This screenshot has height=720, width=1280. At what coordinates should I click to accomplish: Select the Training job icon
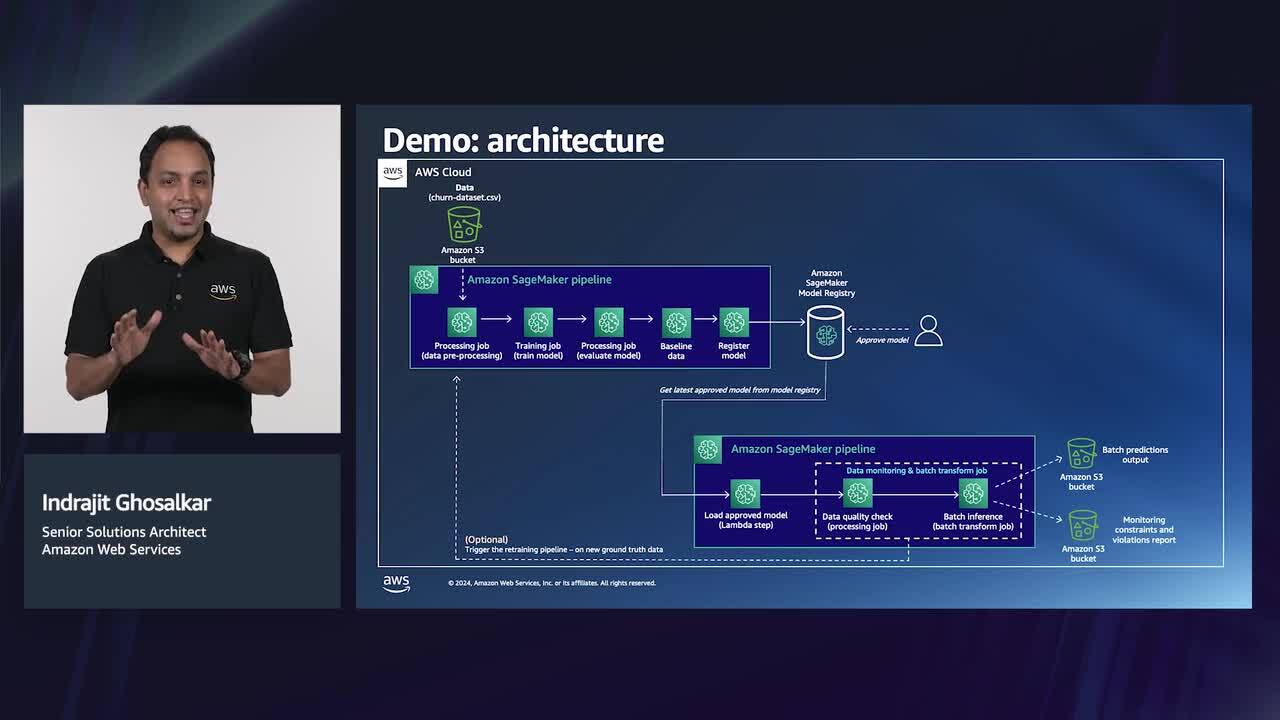[x=539, y=322]
